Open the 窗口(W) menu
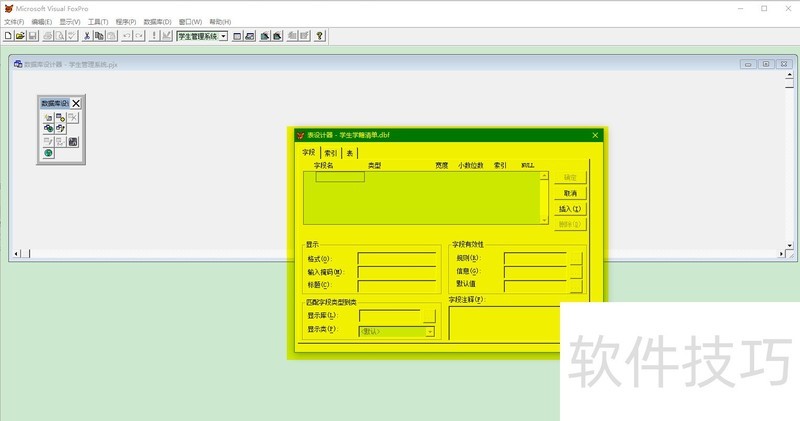800x421 pixels. pos(190,22)
